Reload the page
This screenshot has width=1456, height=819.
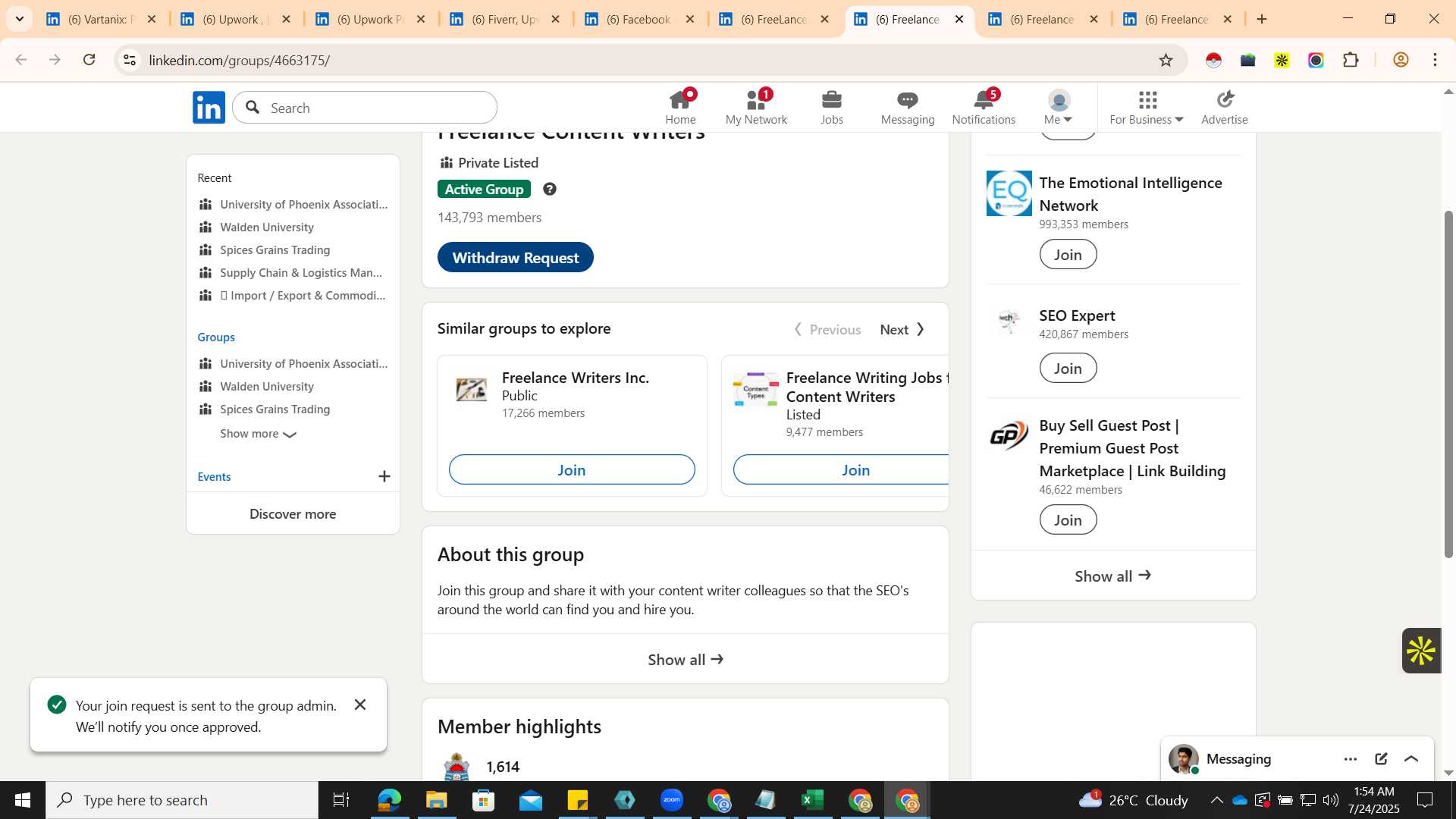pyautogui.click(x=89, y=60)
